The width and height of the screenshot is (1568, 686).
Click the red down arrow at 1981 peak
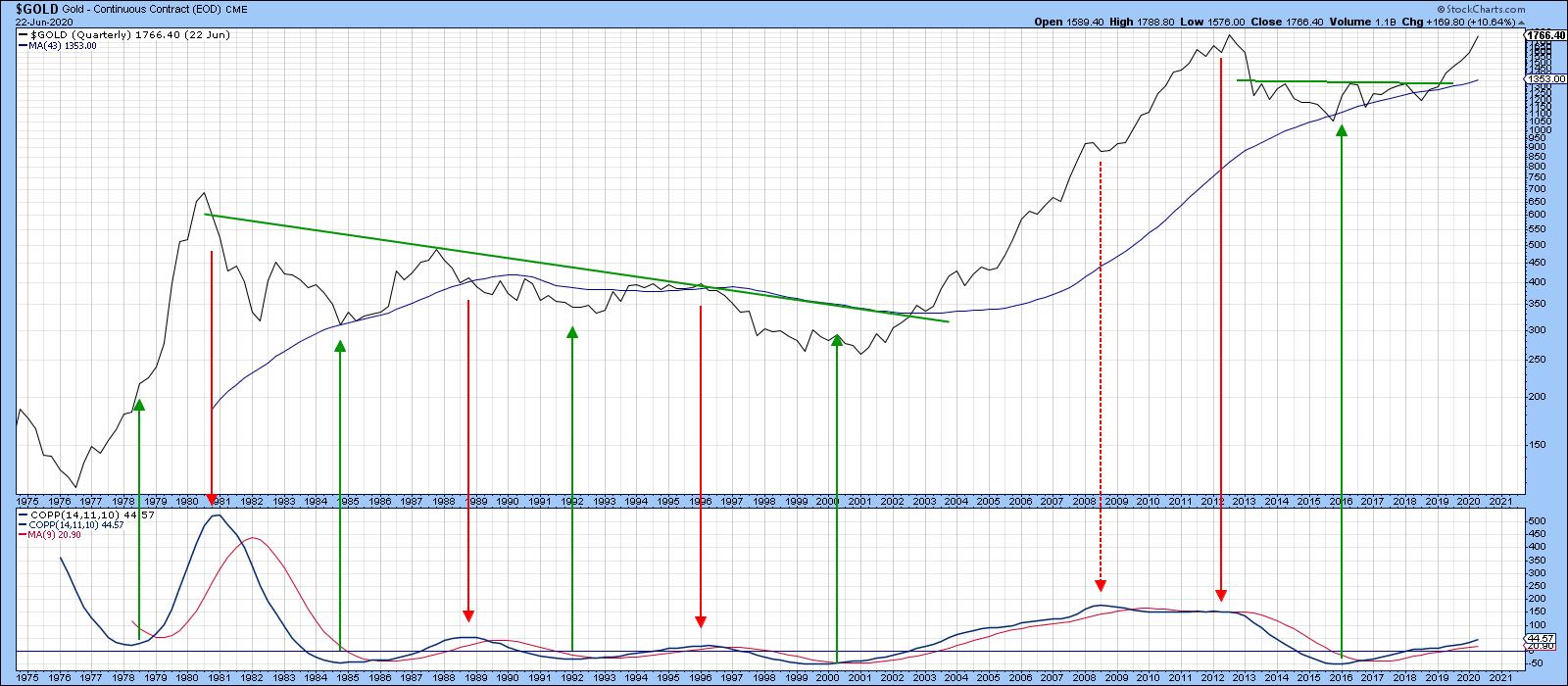coord(211,372)
